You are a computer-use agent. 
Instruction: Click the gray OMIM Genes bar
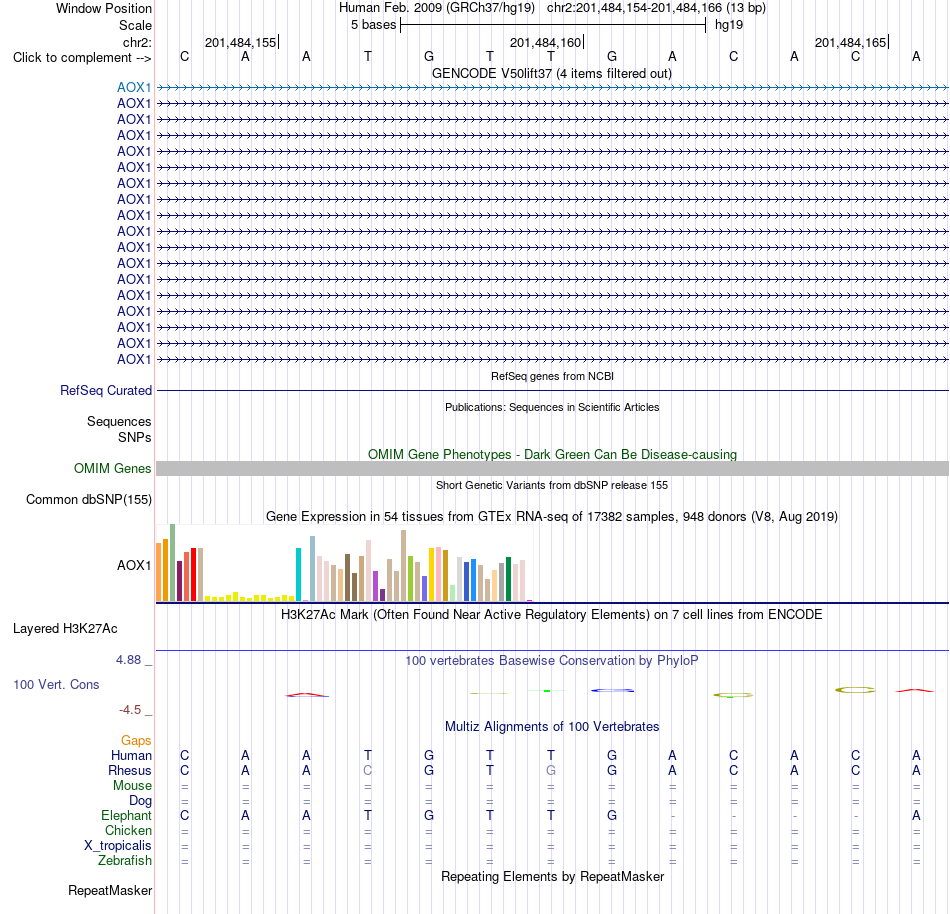(553, 468)
